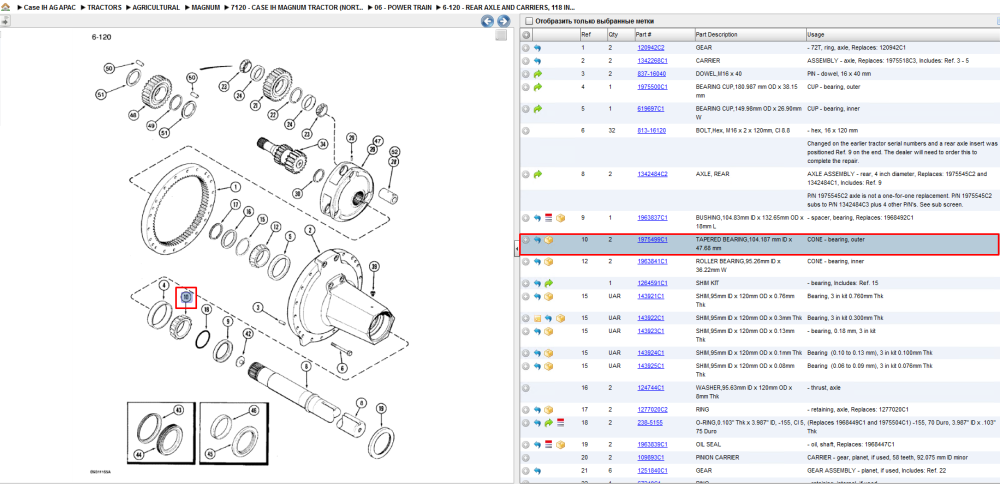Click the yellow note icon in the 143922C1 shim row
Screen dimensions: 1000x484
point(537,318)
